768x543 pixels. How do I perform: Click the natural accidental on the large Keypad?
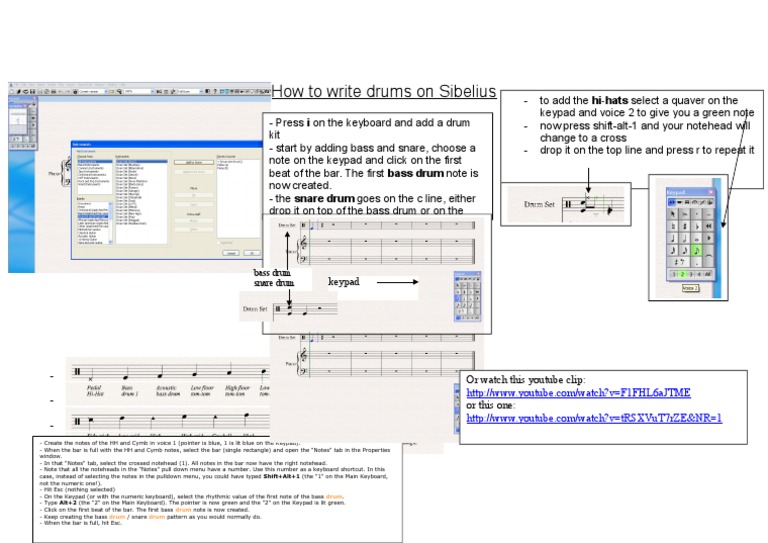tap(673, 226)
